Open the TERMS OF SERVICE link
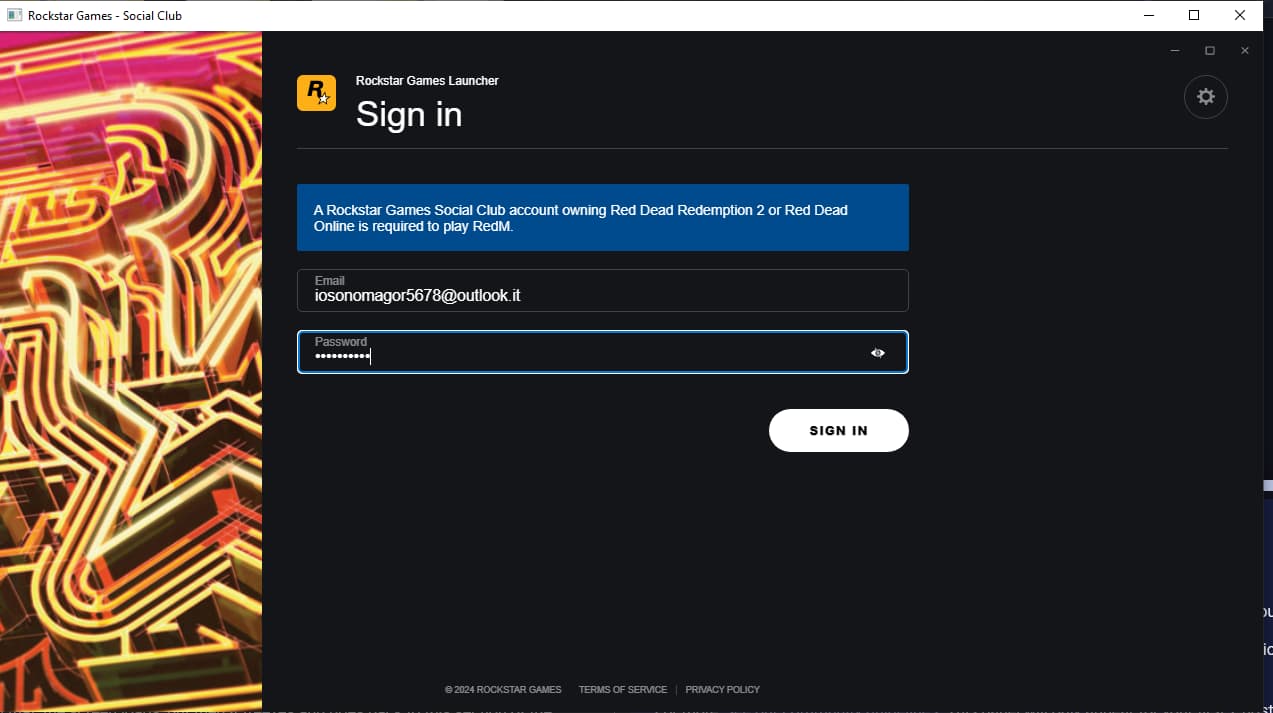 tap(622, 689)
